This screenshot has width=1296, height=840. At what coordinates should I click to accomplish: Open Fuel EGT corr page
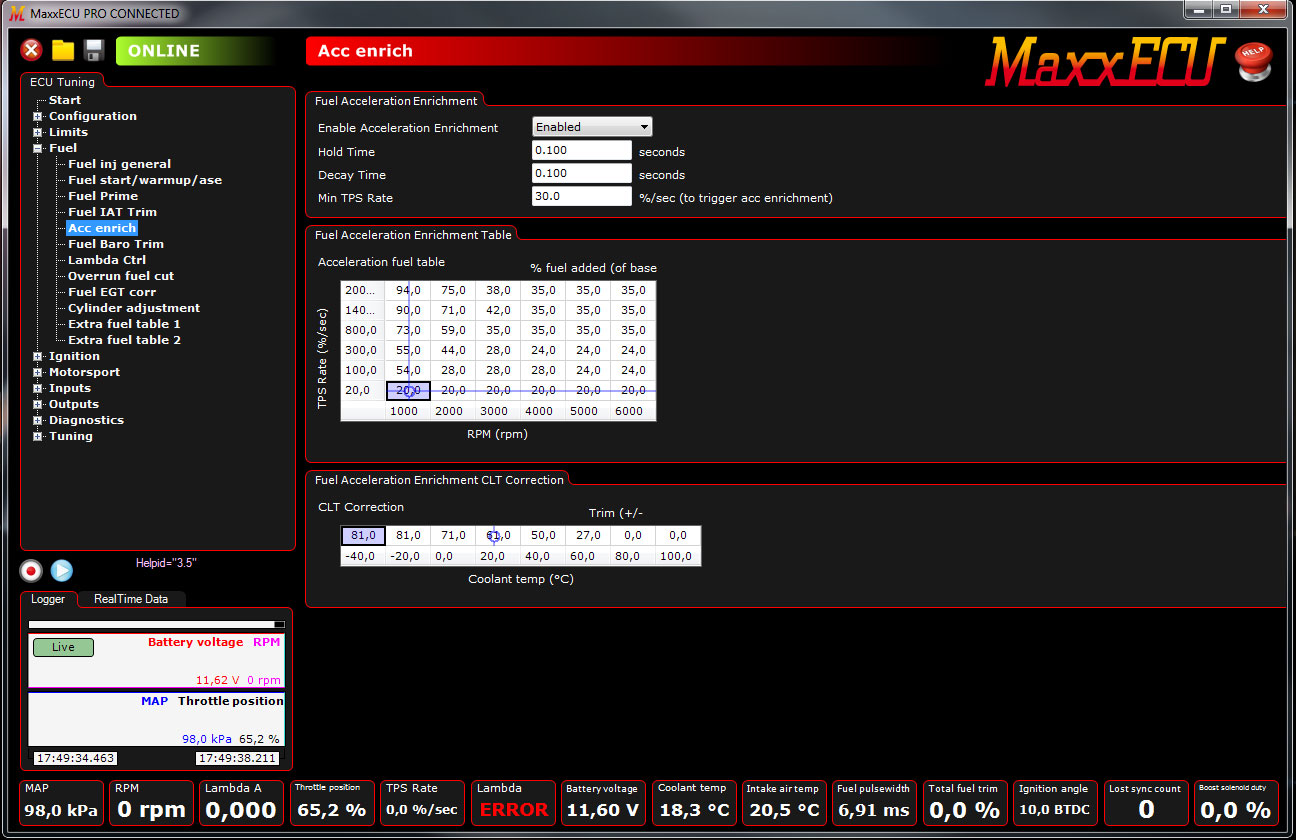[x=112, y=292]
